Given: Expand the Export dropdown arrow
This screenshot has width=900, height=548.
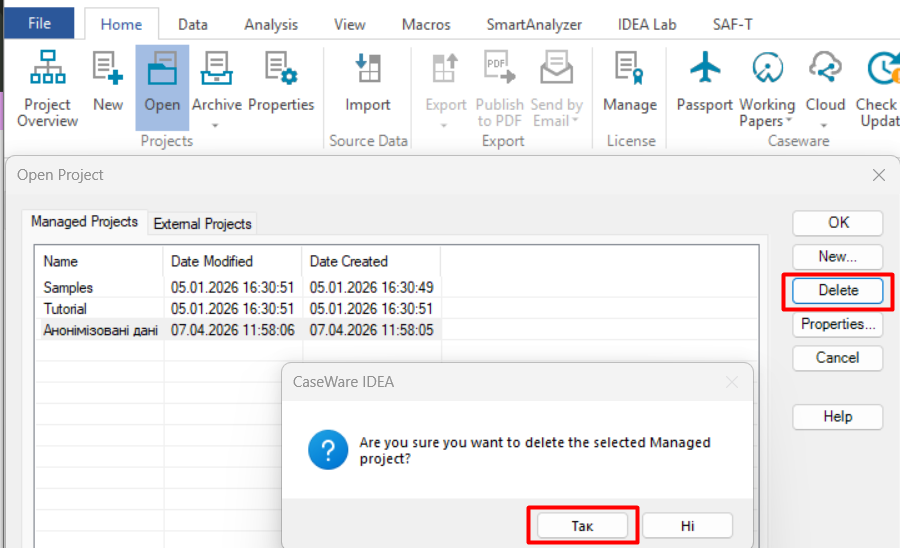Looking at the screenshot, I should (444, 125).
